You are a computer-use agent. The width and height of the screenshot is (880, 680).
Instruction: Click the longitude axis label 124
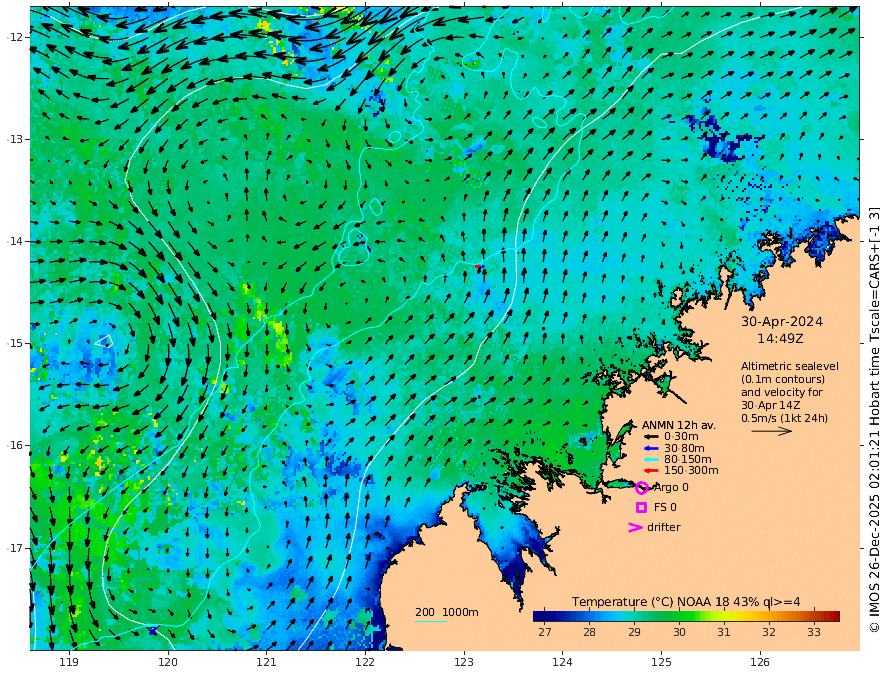point(563,662)
